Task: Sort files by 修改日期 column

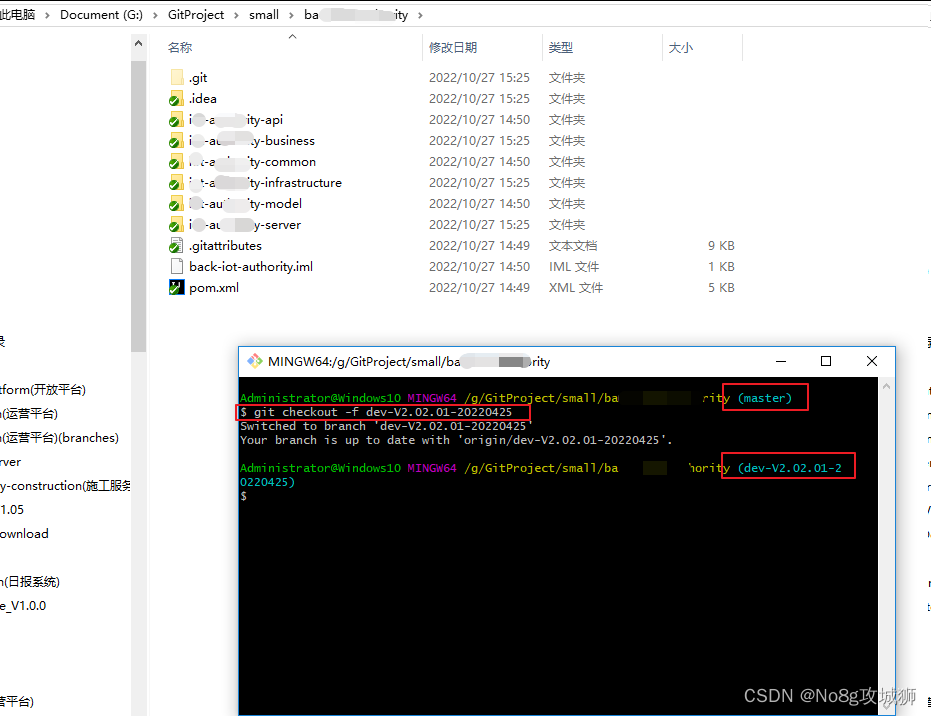Action: tap(453, 47)
